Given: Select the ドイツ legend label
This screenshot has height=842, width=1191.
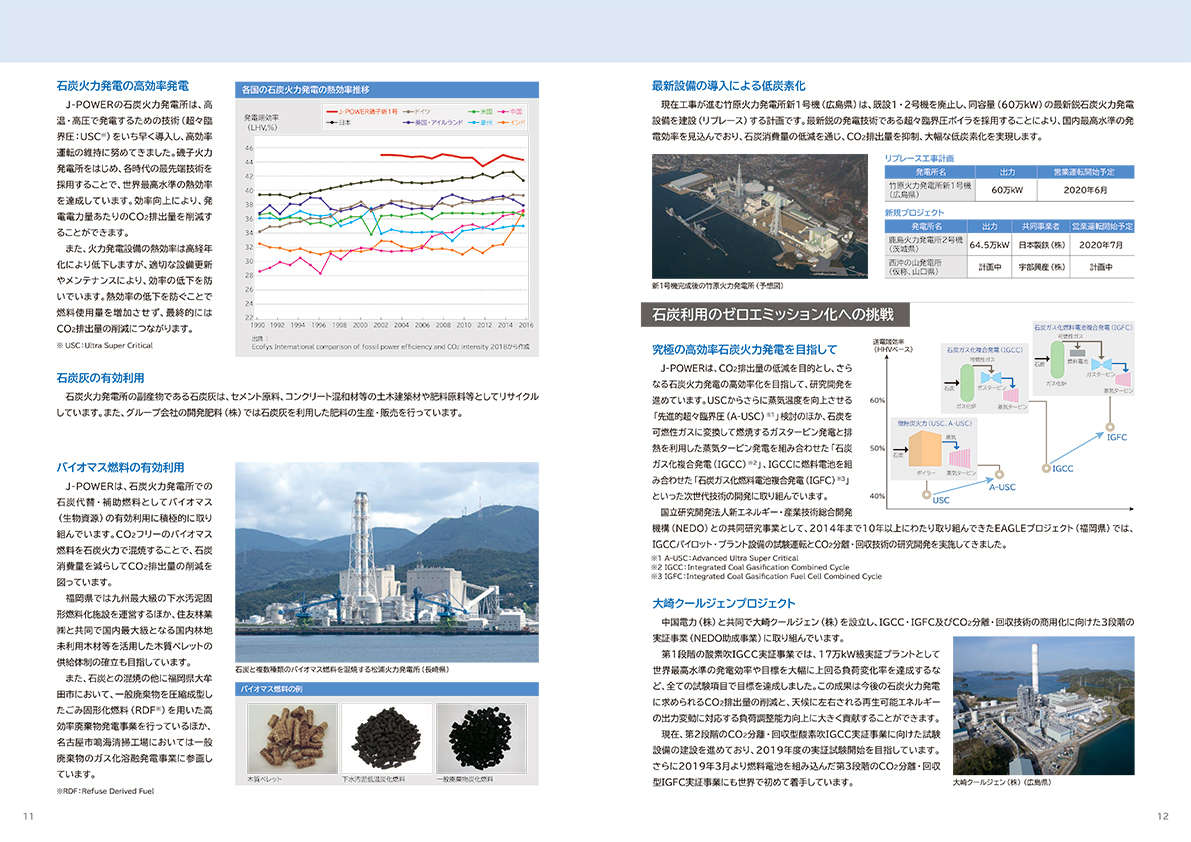Looking at the screenshot, I should (422, 112).
